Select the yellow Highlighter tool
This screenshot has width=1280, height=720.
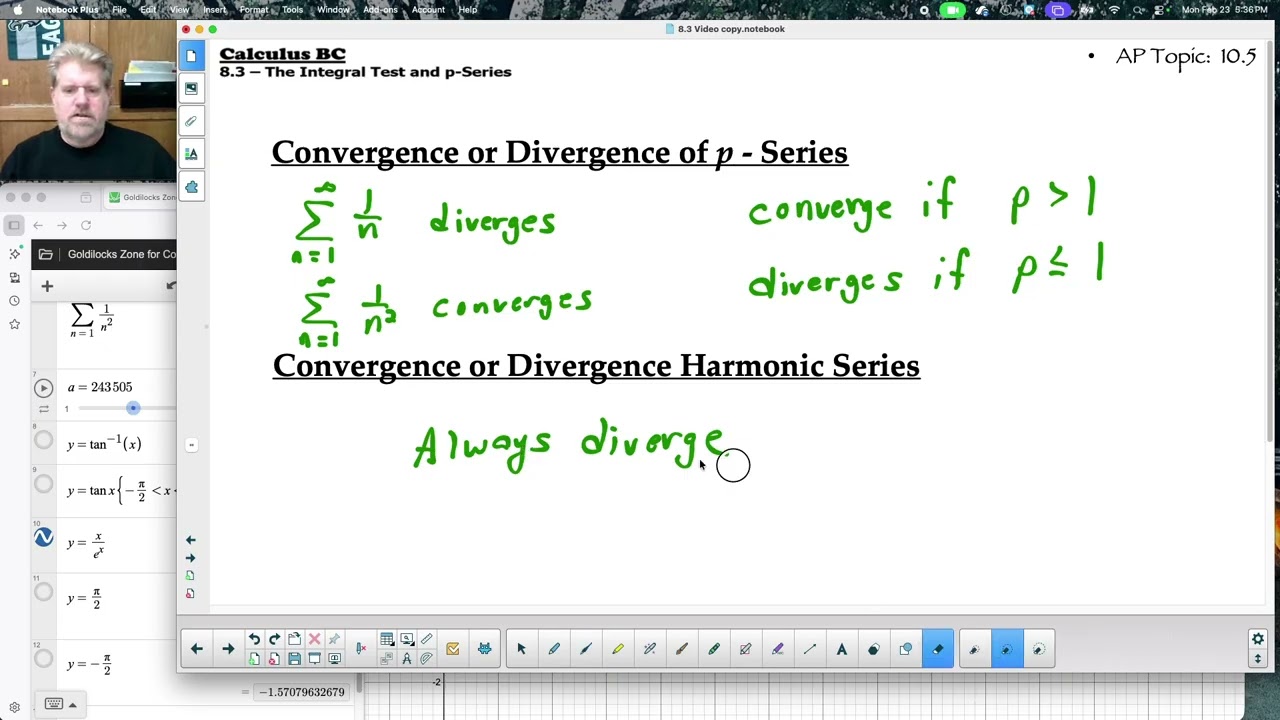(x=617, y=649)
